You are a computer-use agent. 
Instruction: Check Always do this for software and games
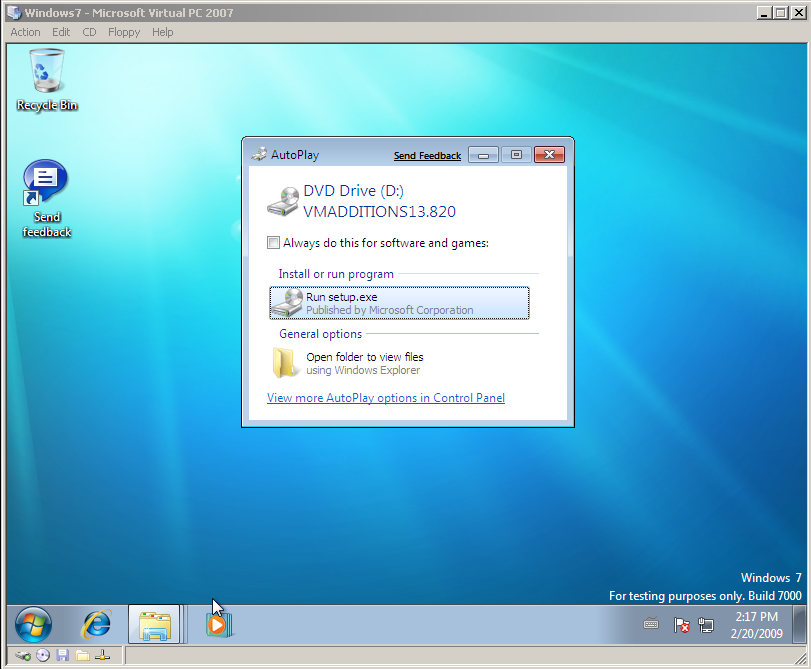[273, 242]
